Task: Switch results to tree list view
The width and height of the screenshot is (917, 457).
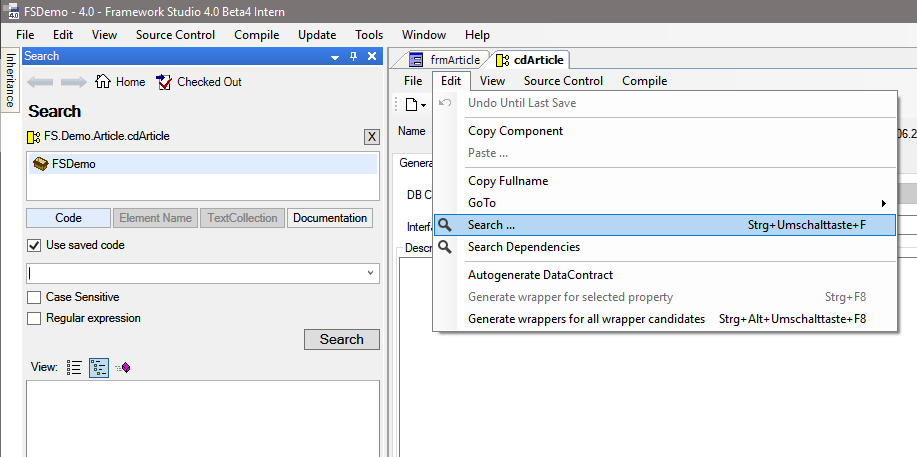Action: (99, 367)
